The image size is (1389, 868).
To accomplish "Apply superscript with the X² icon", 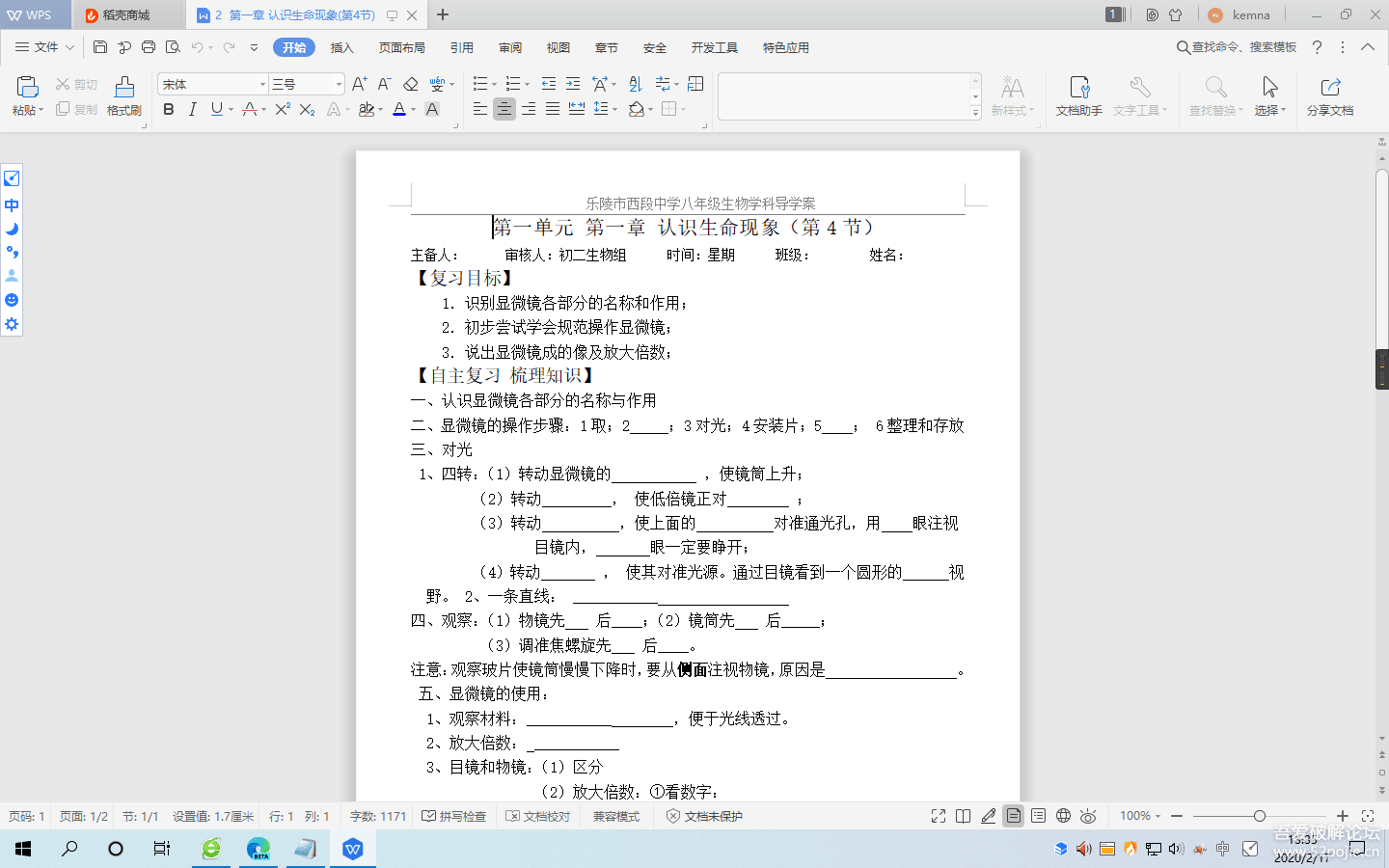I will tap(282, 110).
